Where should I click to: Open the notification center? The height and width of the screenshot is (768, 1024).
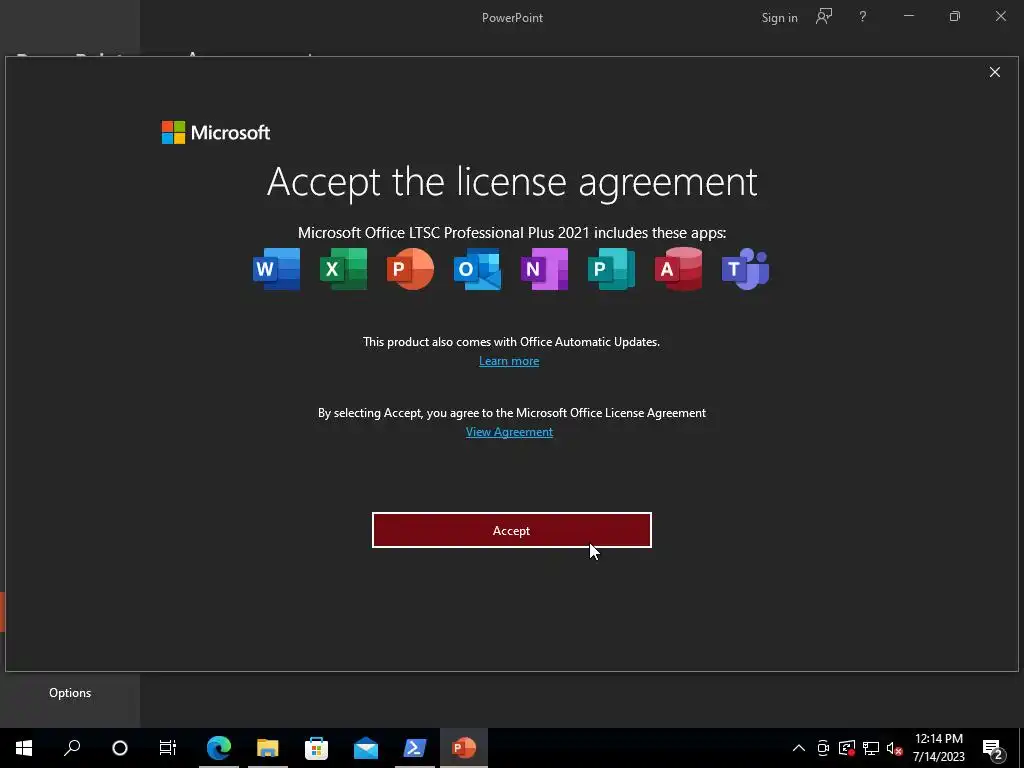(x=993, y=749)
